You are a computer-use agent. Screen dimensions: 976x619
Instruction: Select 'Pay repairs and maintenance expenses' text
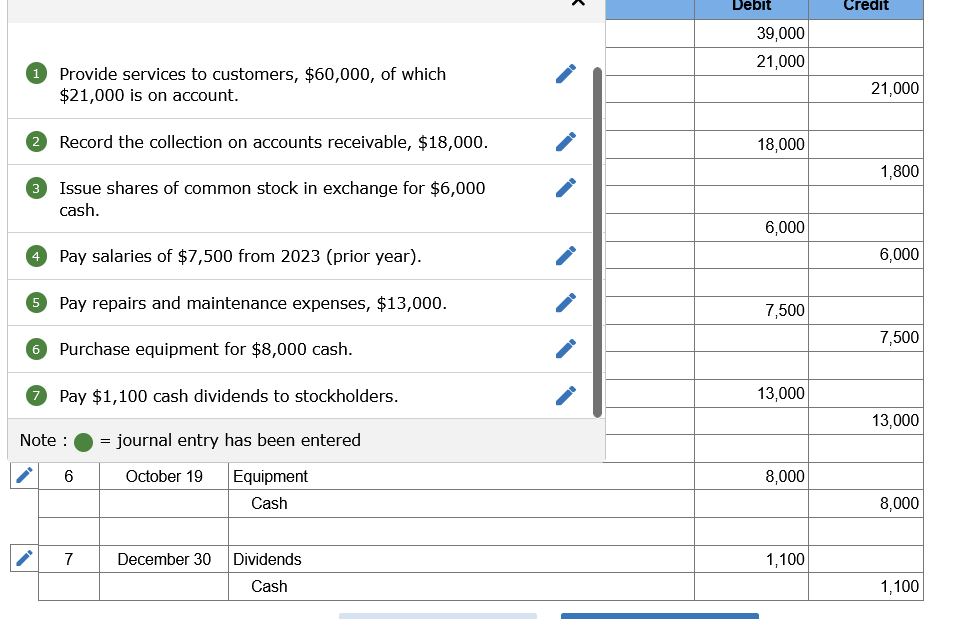click(253, 303)
